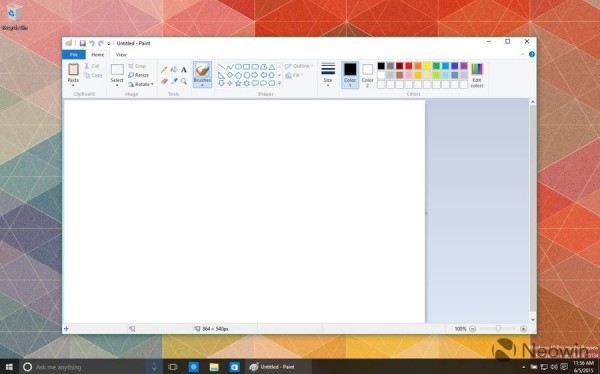This screenshot has height=374, width=600.
Task: Choose the Five-point star shape
Action: point(238,83)
